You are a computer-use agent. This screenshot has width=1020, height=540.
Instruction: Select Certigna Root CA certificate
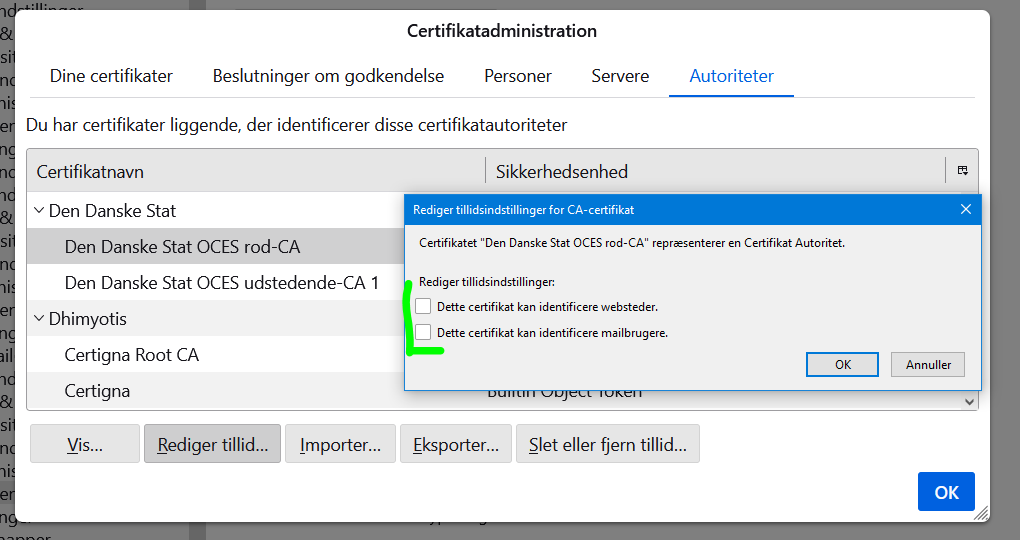point(132,355)
